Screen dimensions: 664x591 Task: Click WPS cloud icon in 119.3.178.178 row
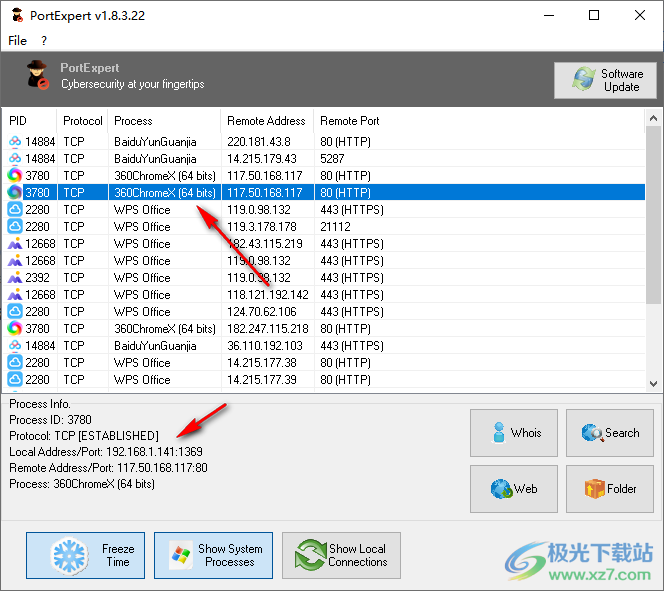(x=15, y=226)
